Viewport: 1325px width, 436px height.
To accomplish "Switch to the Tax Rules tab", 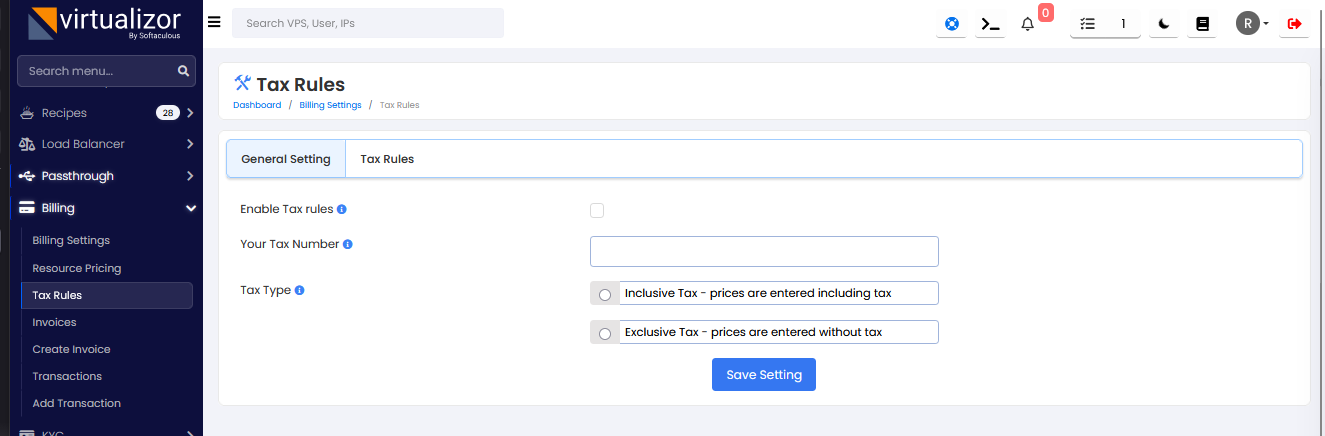I will (x=387, y=159).
